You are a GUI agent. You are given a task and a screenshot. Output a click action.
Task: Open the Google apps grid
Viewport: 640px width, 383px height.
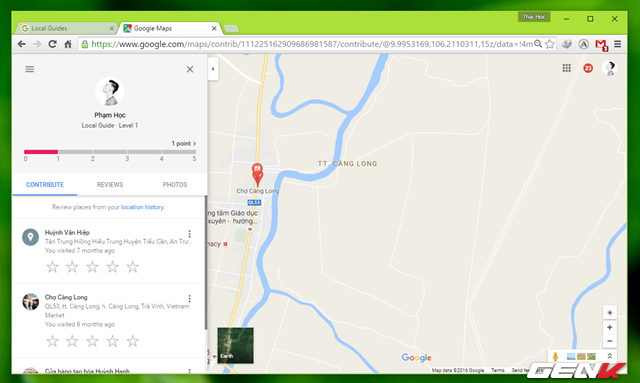coord(567,68)
